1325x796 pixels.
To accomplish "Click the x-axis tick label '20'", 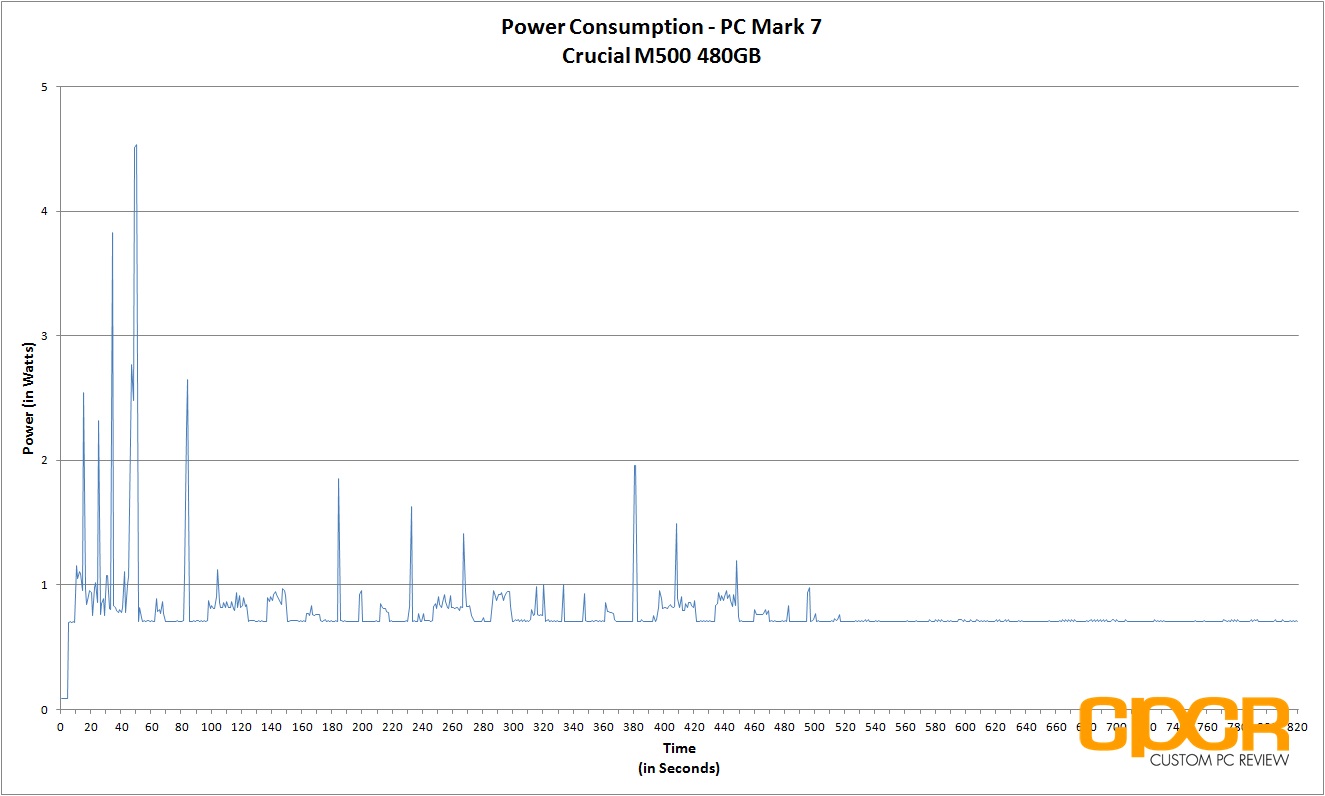I will pos(91,727).
